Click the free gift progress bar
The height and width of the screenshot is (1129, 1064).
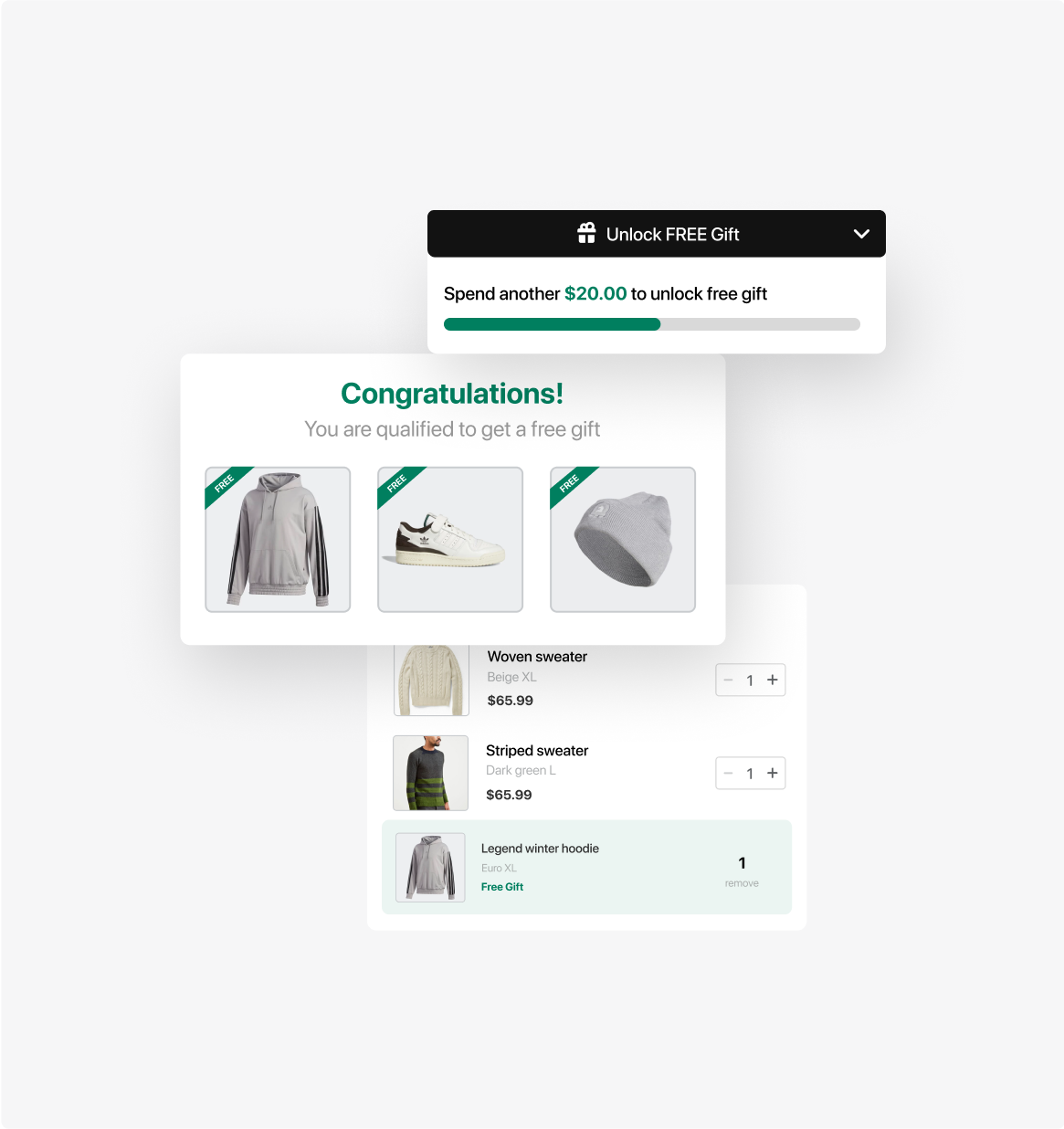point(652,324)
